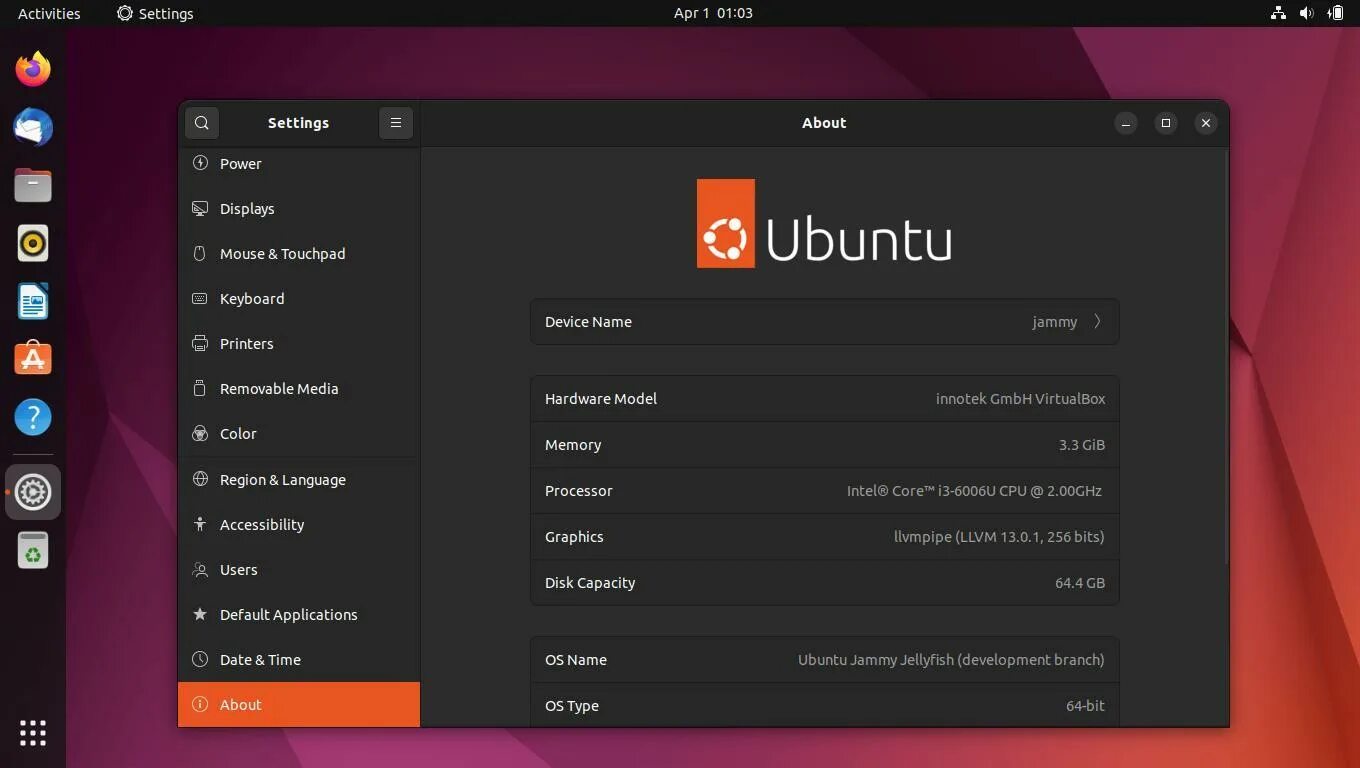
Task: Select the About panel in sidebar
Action: pos(299,704)
